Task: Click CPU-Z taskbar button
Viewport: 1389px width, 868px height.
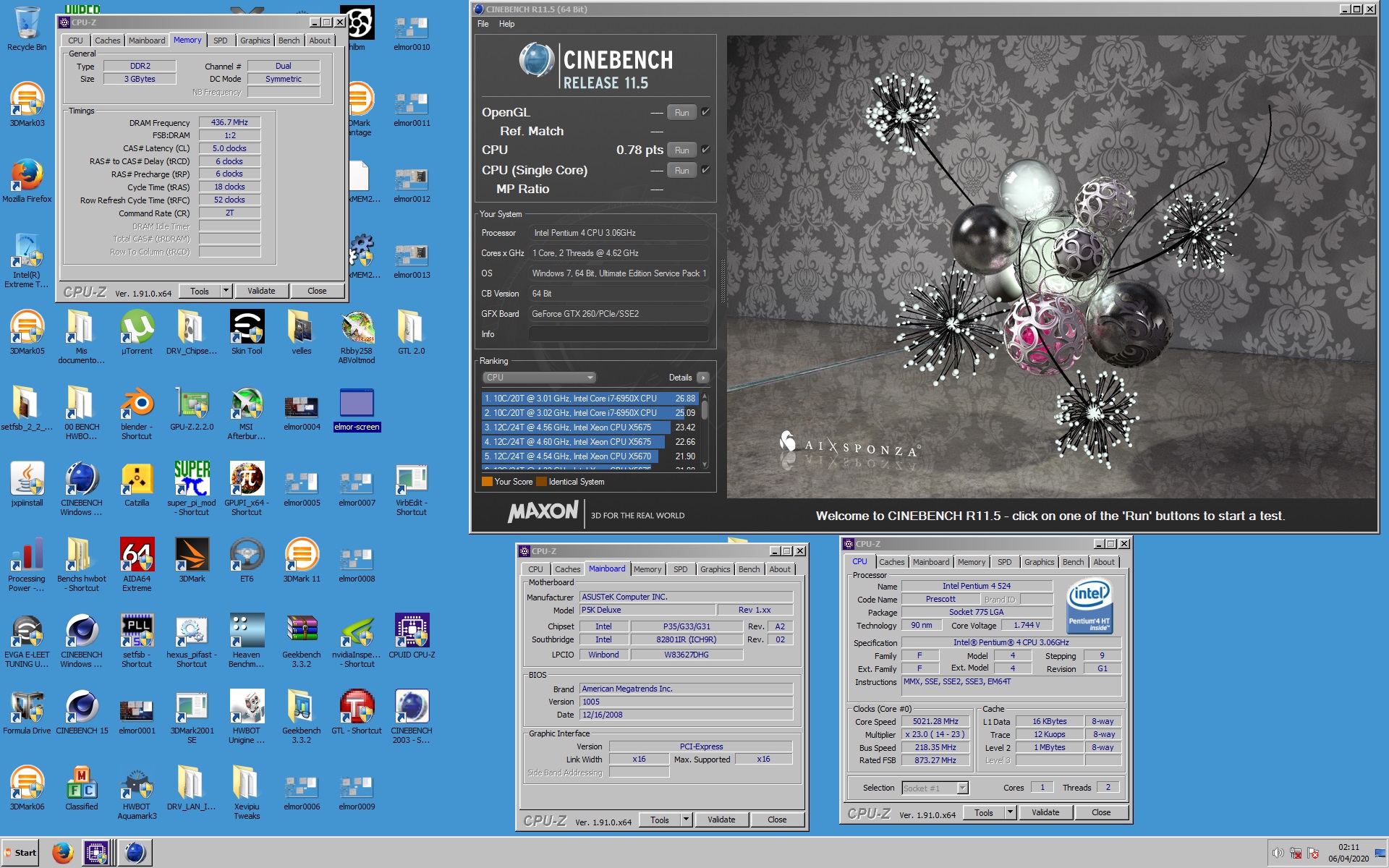Action: click(96, 853)
